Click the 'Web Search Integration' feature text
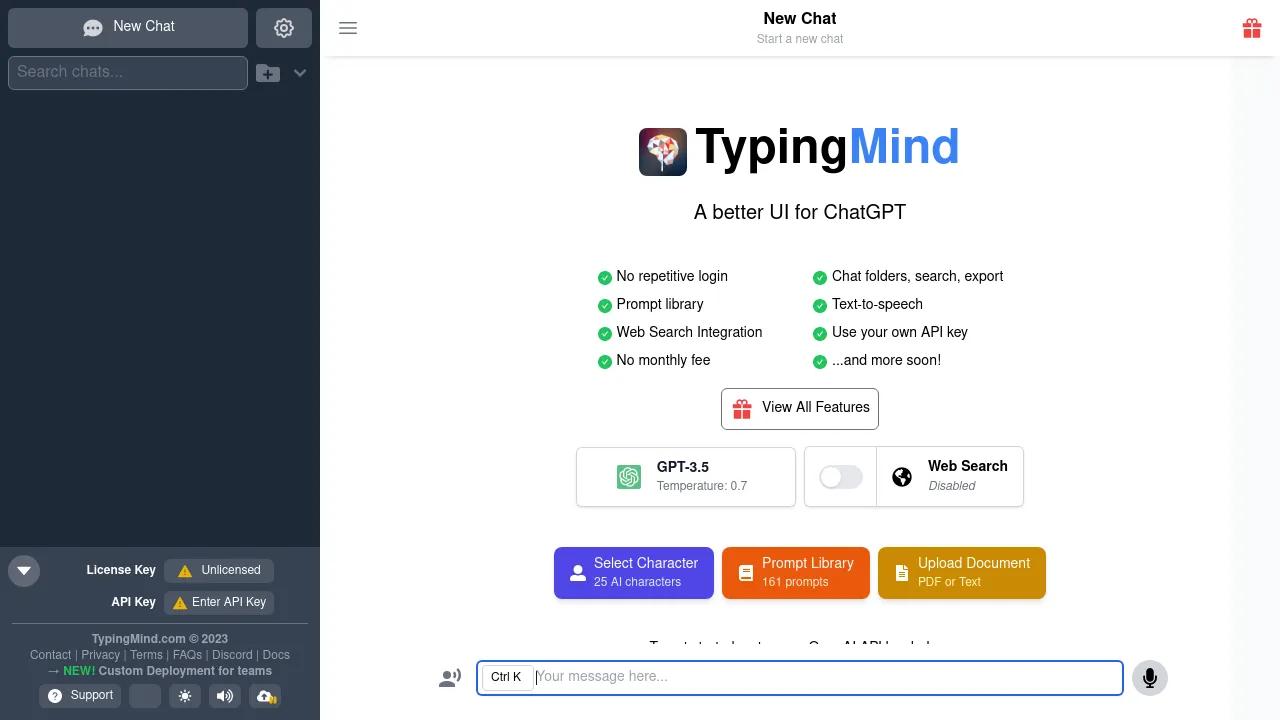 689,332
